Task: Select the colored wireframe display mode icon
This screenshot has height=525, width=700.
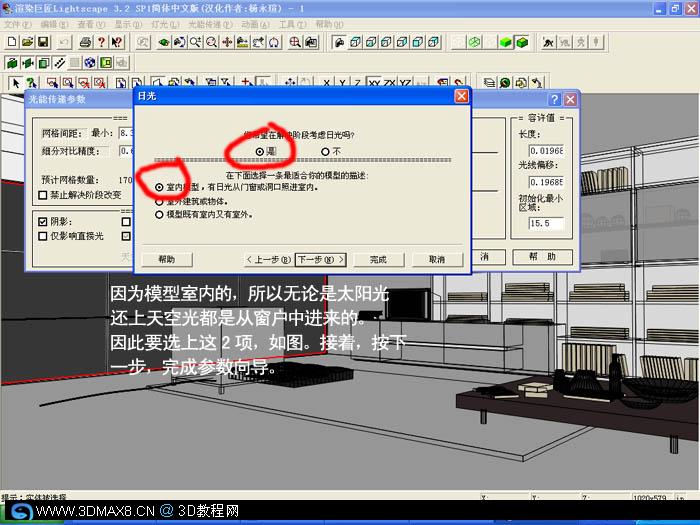Action: point(475,42)
